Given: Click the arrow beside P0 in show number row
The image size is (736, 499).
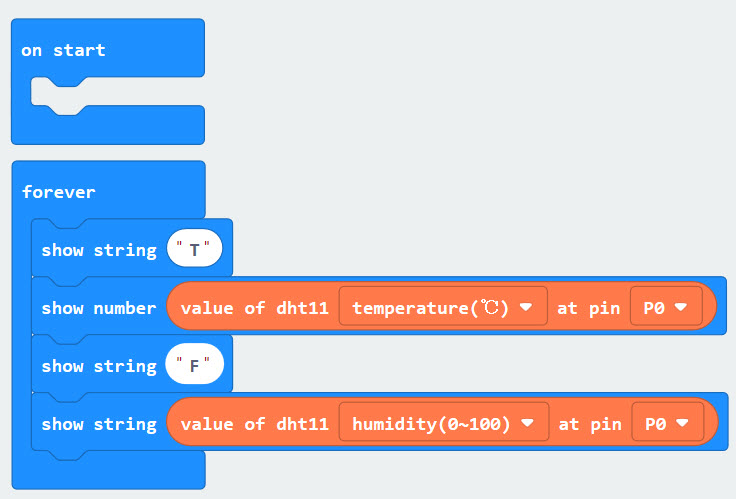Looking at the screenshot, I should point(681,307).
